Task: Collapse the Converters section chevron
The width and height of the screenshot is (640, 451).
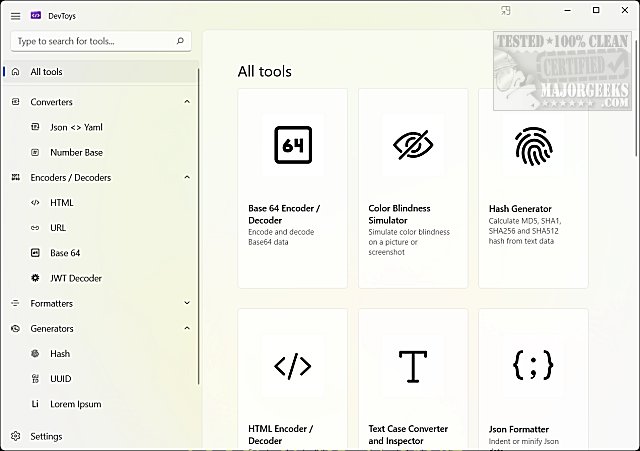Action: 187,102
